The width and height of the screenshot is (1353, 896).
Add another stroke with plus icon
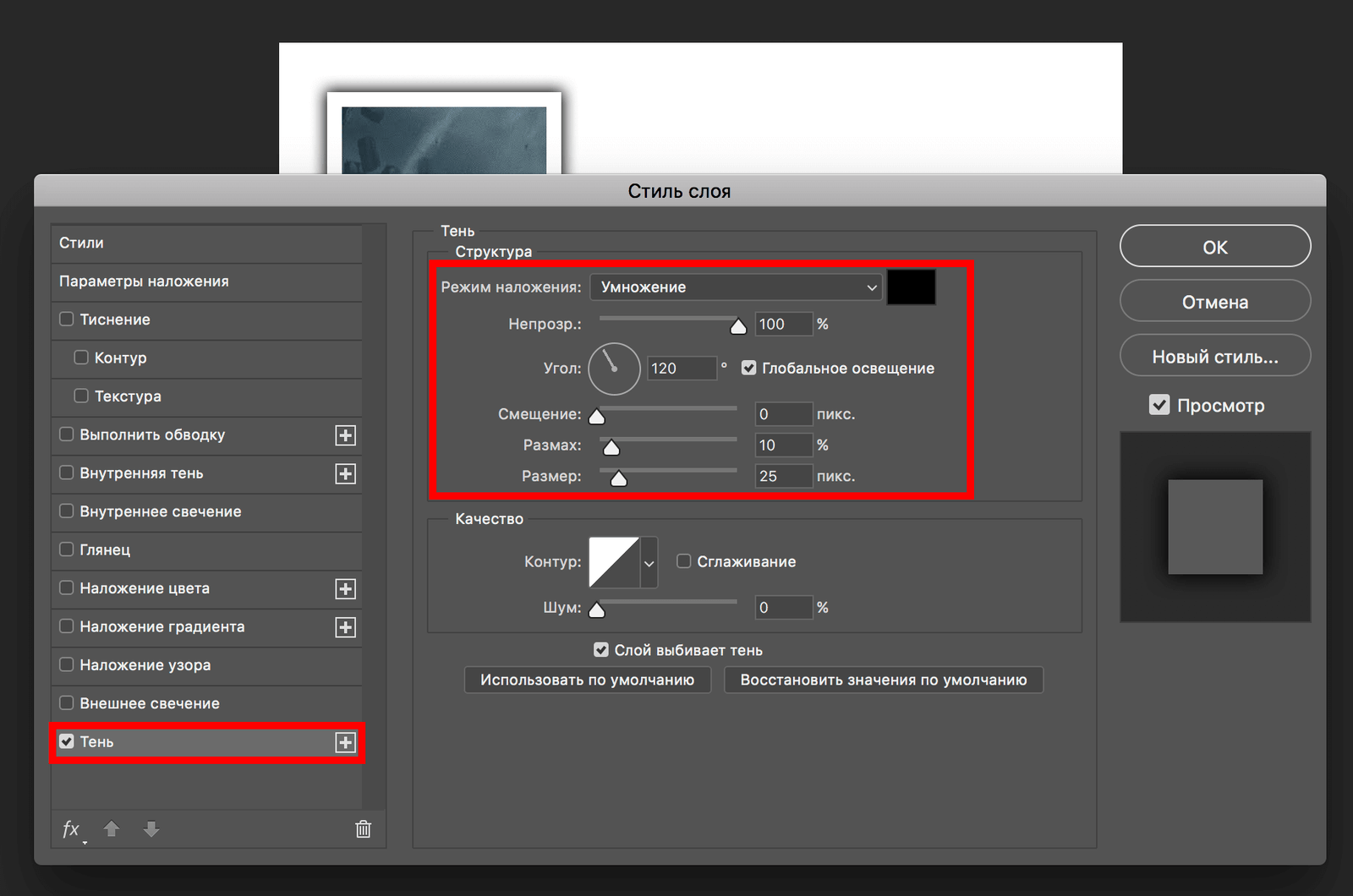tap(345, 435)
